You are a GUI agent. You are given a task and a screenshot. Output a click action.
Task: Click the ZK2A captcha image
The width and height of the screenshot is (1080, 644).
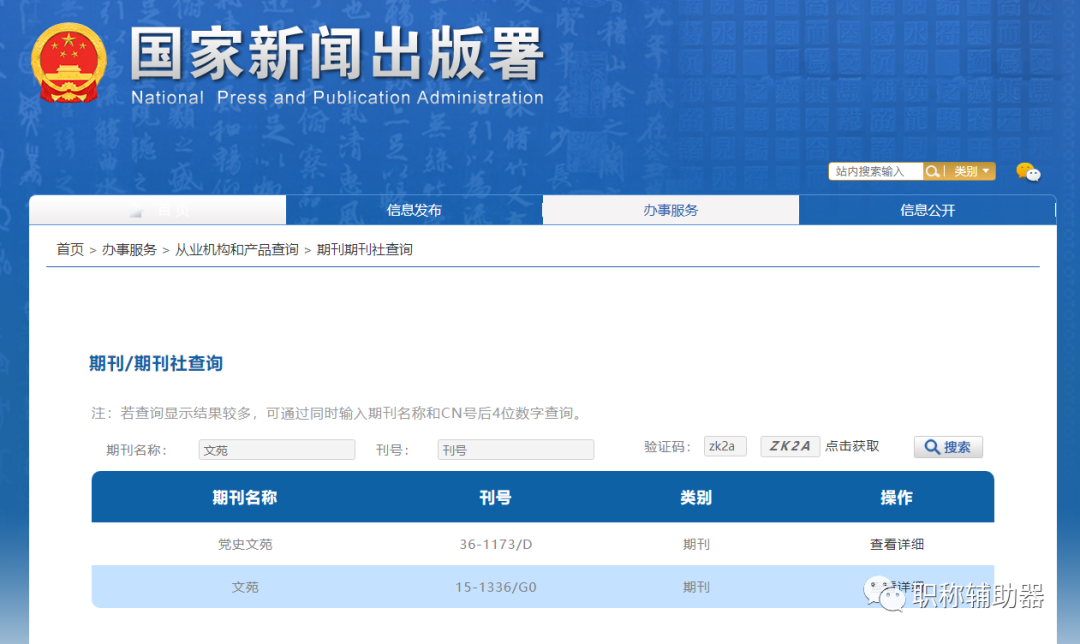point(790,446)
